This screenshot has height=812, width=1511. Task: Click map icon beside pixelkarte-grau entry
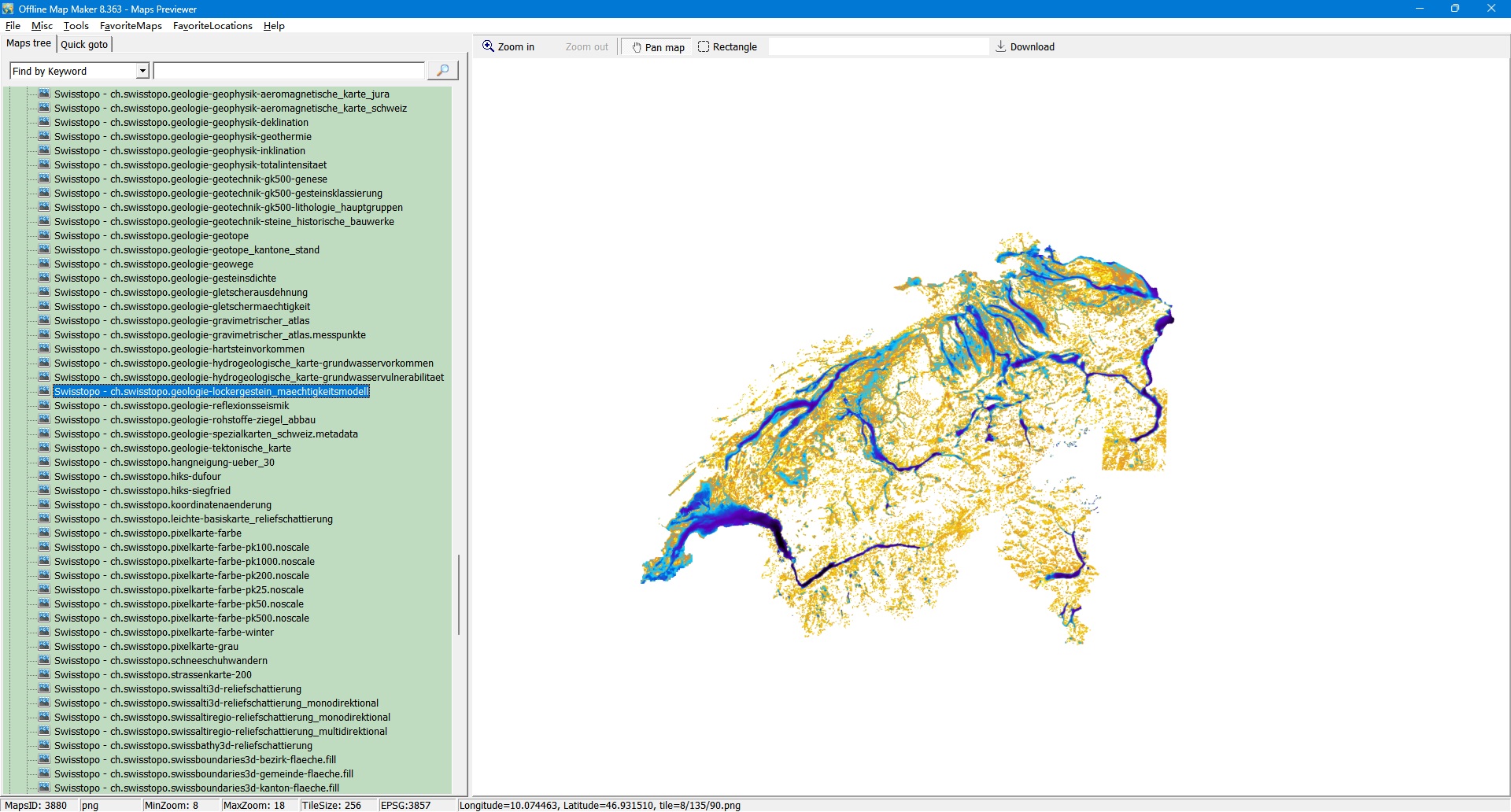[44, 647]
